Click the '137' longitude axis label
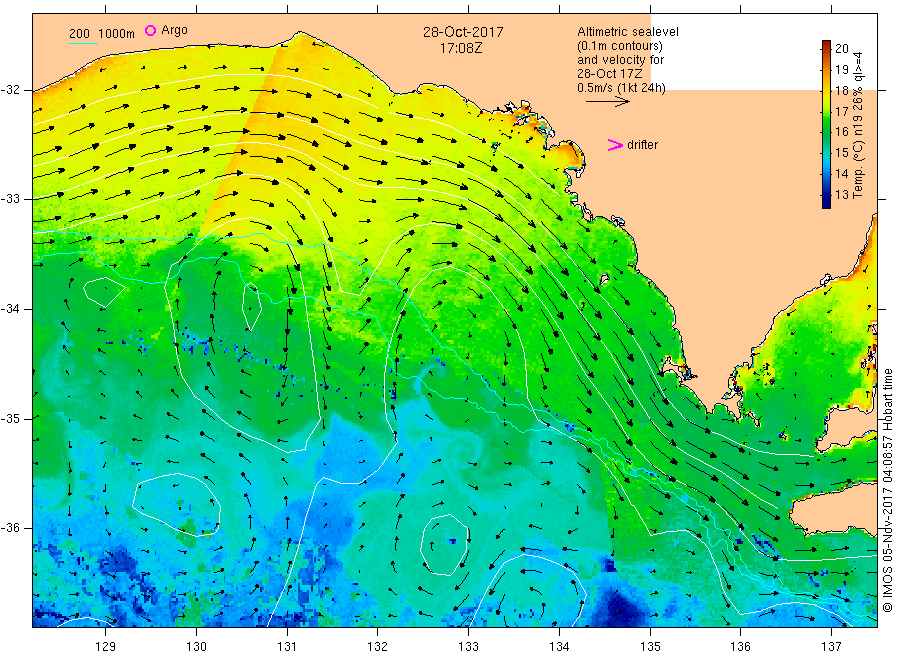This screenshot has height=660, width=900. [x=831, y=647]
